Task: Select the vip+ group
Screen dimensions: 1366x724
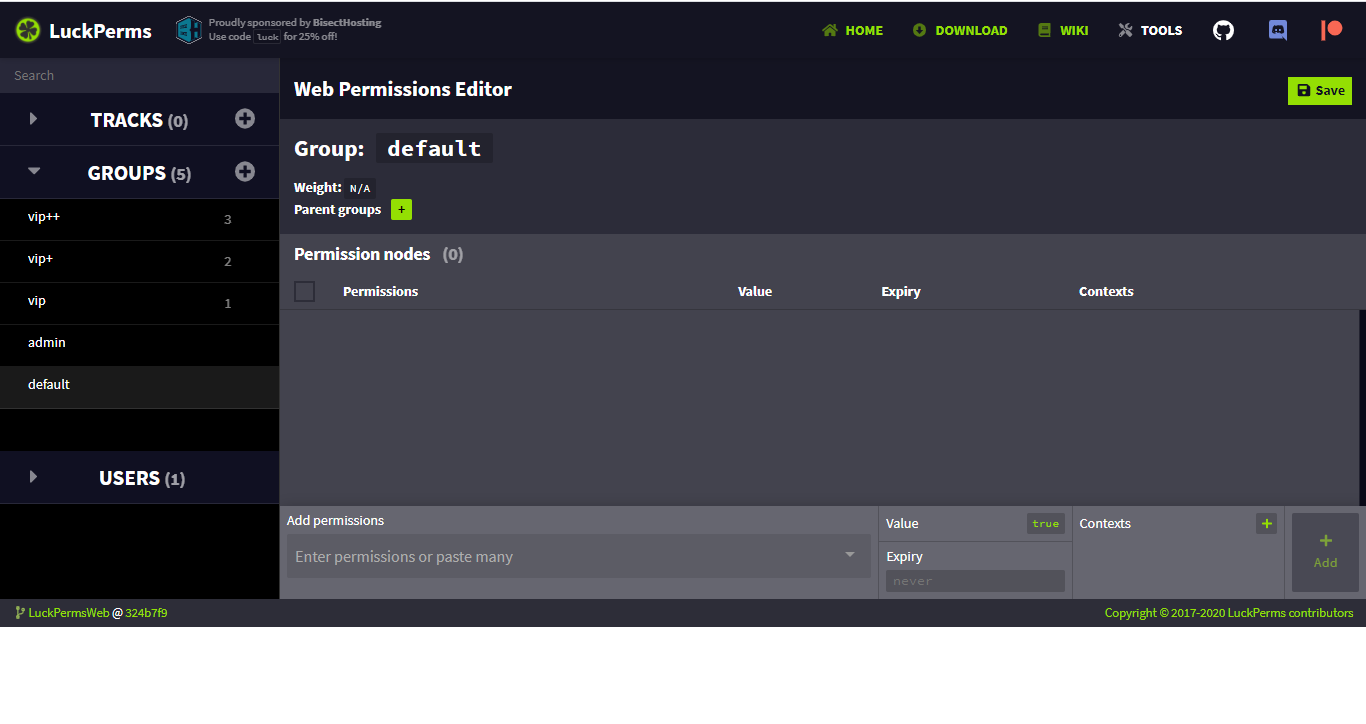Action: click(140, 261)
